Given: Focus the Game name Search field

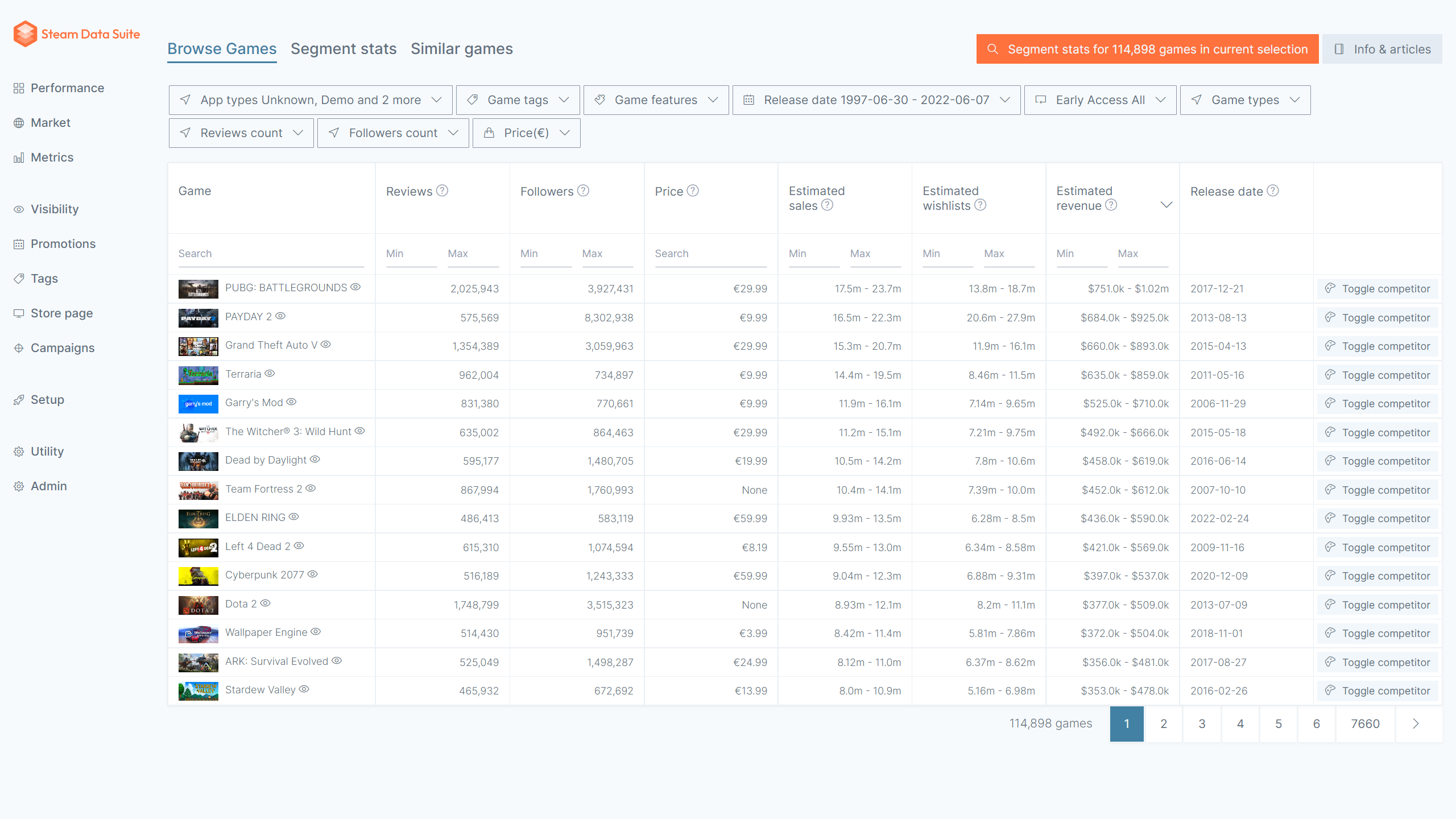Looking at the screenshot, I should point(271,254).
